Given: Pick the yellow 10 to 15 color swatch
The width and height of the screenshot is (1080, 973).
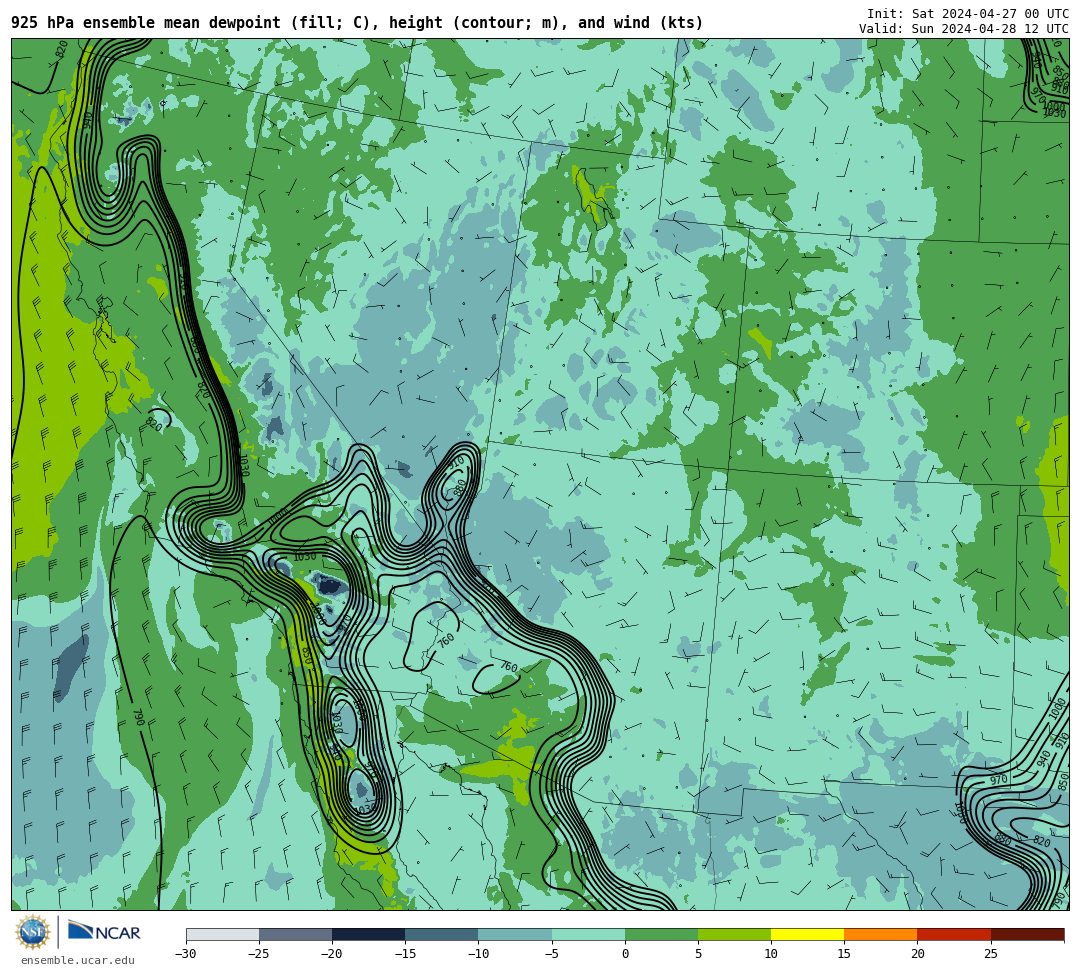Looking at the screenshot, I should [807, 934].
